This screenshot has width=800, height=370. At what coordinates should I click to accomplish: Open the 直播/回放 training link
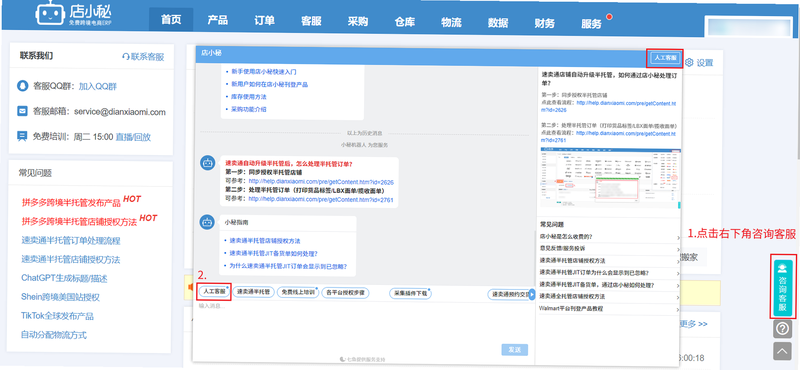click(133, 137)
